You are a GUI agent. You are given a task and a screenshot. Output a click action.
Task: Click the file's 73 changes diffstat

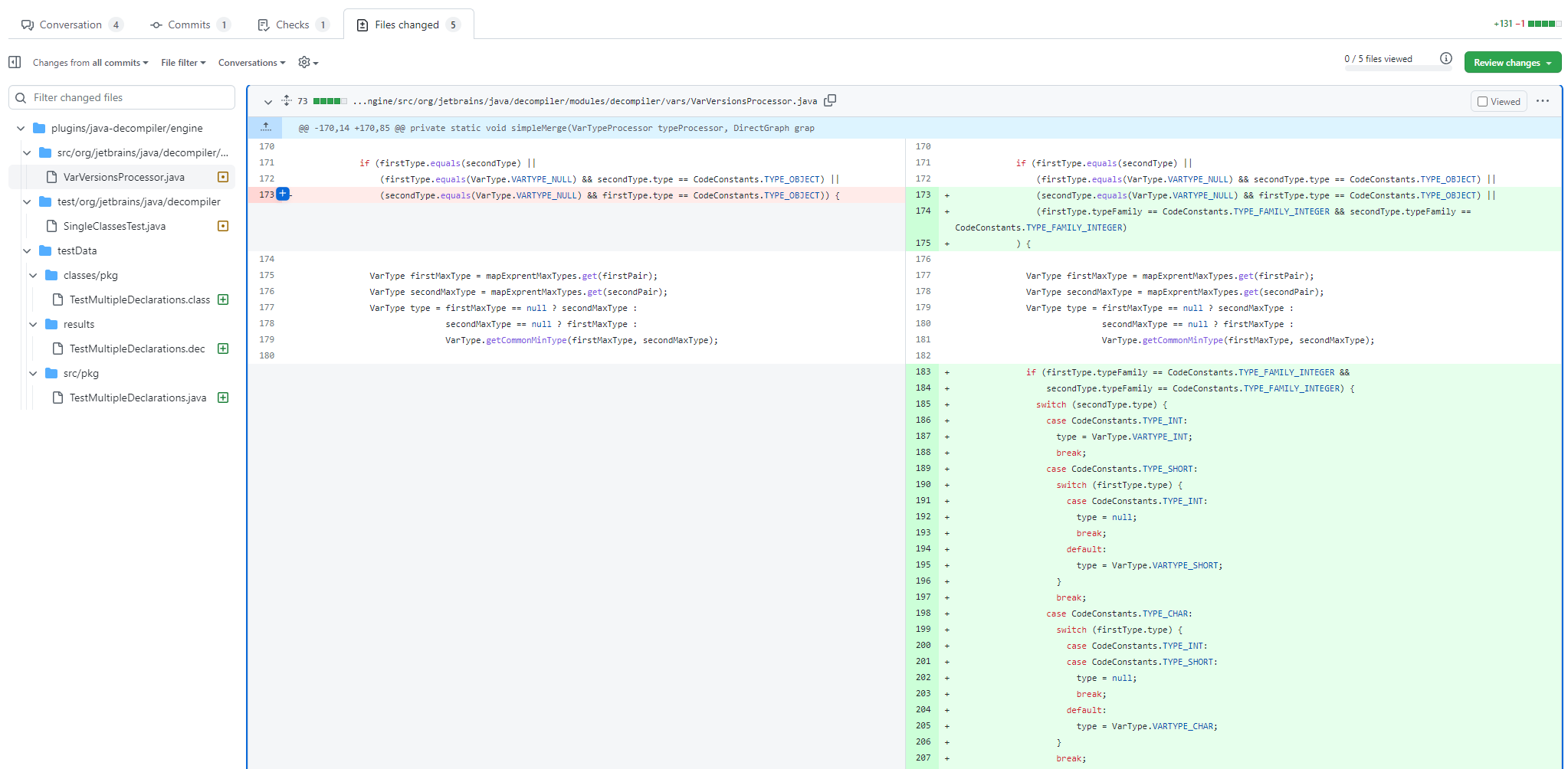(322, 101)
